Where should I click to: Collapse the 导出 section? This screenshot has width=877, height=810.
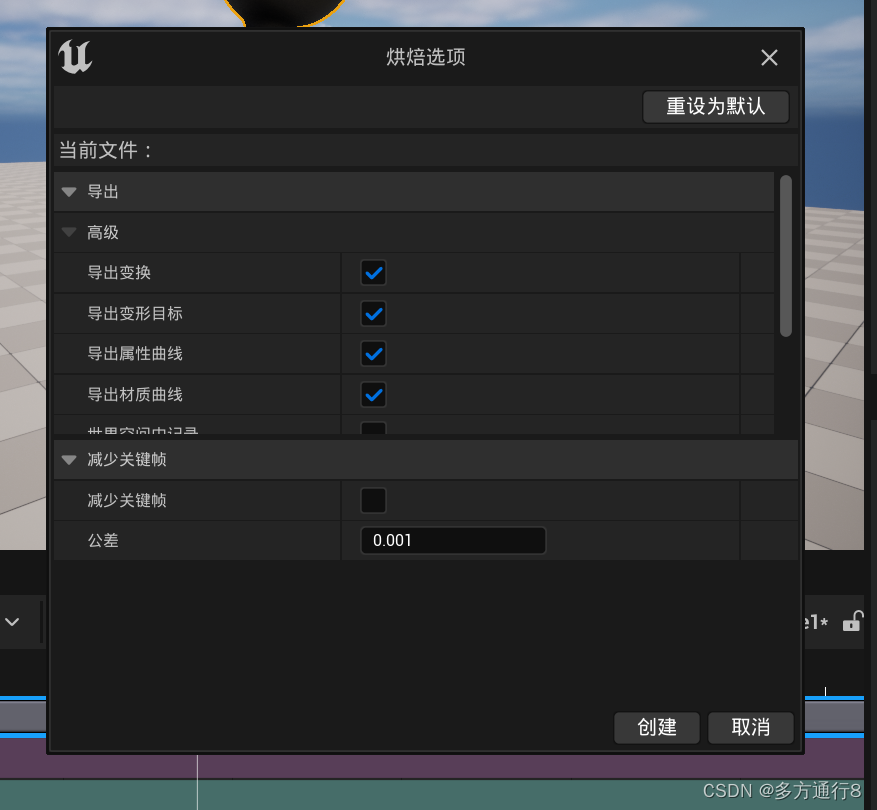(68, 191)
